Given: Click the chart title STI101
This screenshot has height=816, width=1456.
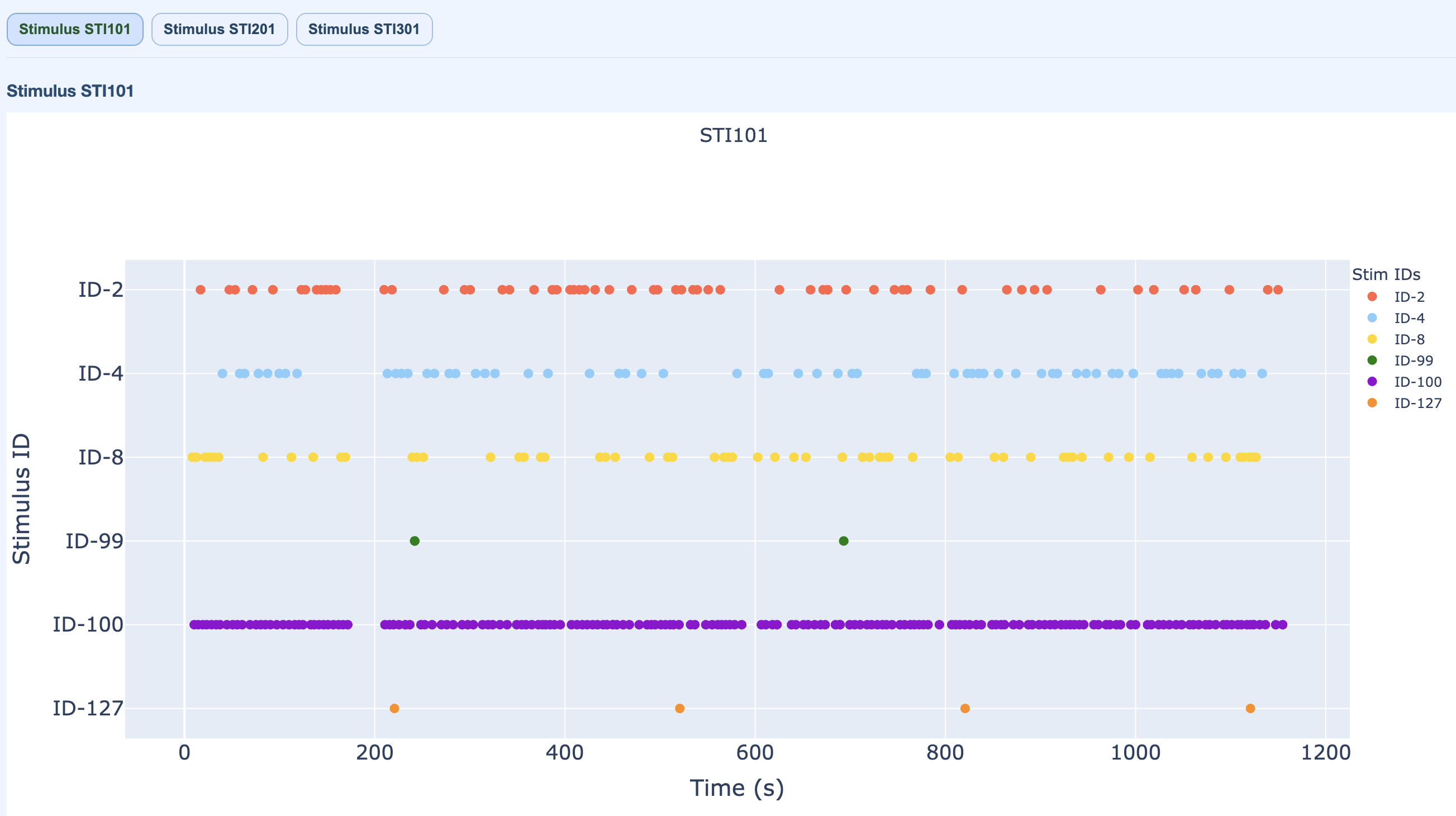Looking at the screenshot, I should [x=733, y=136].
